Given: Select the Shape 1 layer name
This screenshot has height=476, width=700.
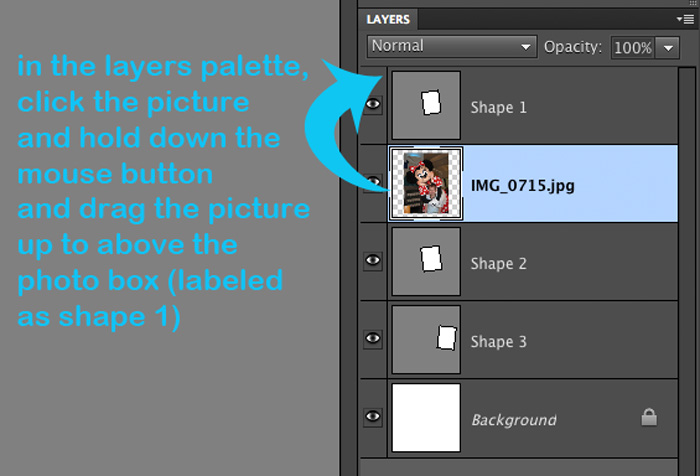Looking at the screenshot, I should (x=499, y=108).
